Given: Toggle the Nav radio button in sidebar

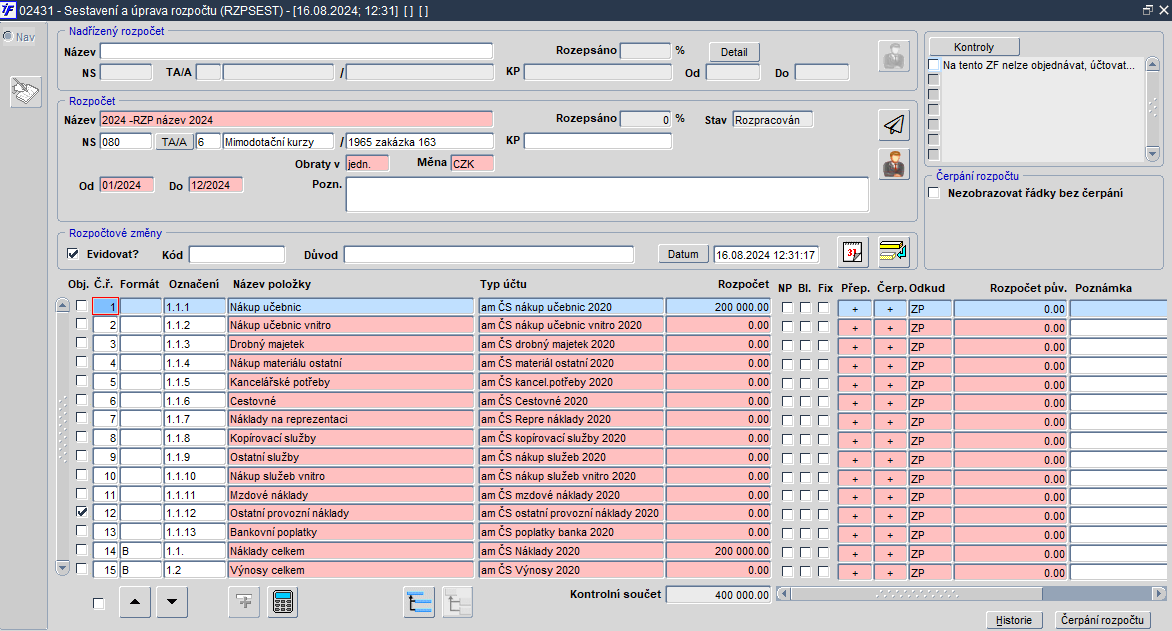Looking at the screenshot, I should pyautogui.click(x=8, y=36).
